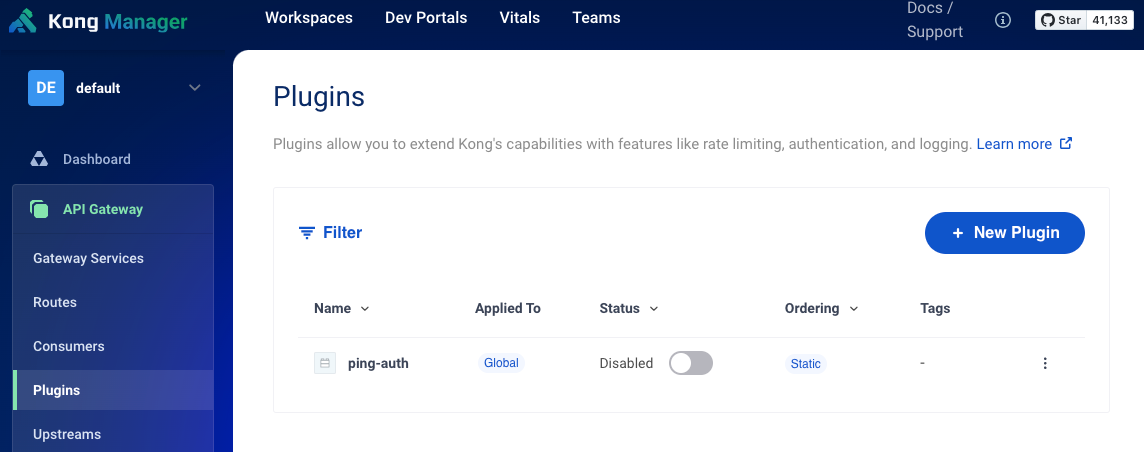The image size is (1144, 452).
Task: Sort by Status column chevron
Action: 654,309
